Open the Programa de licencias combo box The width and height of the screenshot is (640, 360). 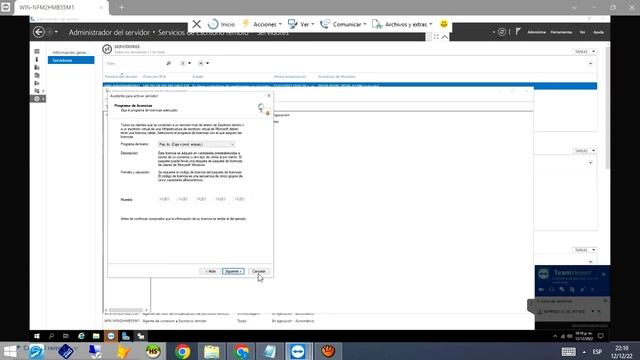pyautogui.click(x=197, y=144)
